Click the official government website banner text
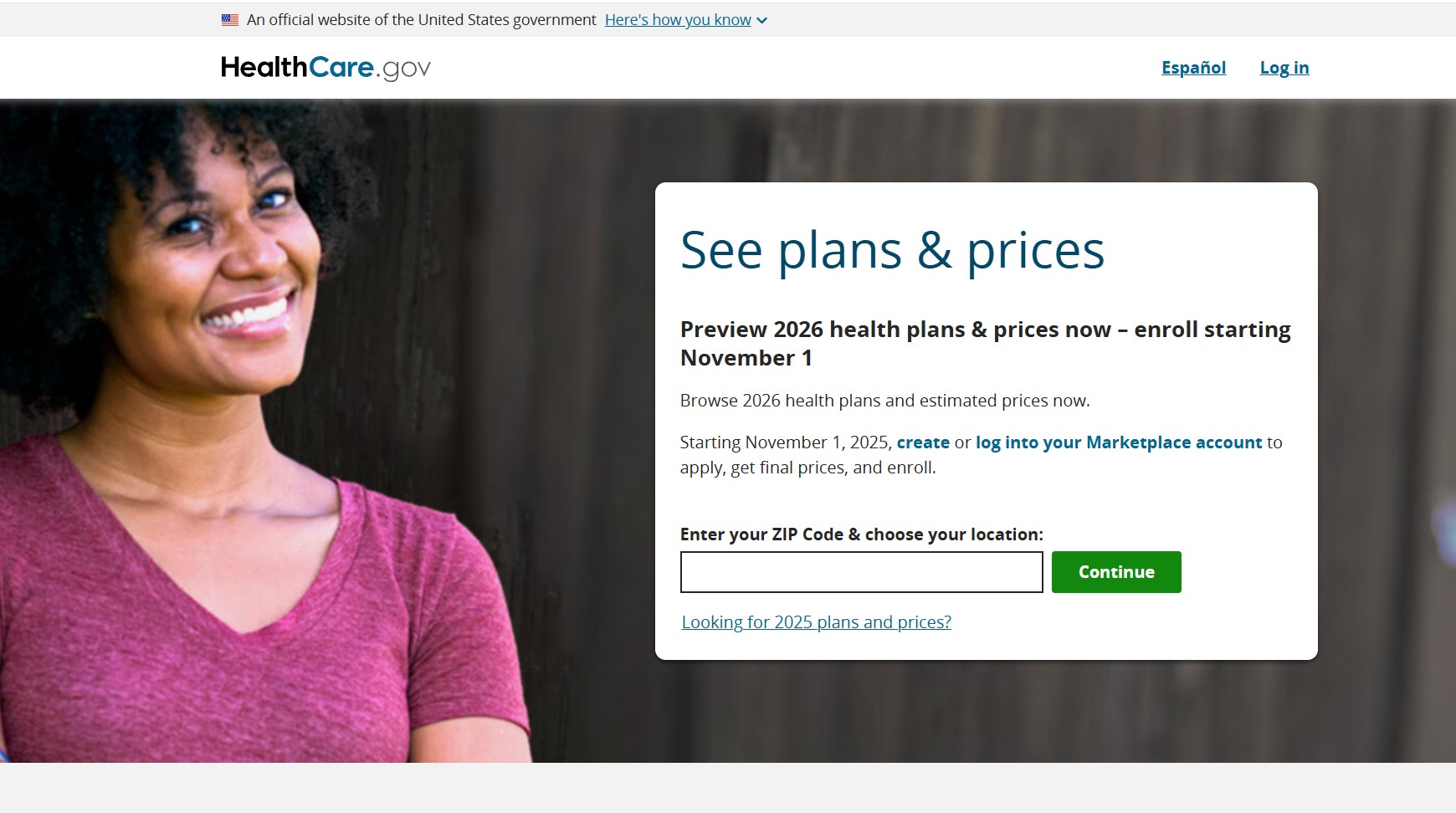The image size is (1456, 813). click(421, 20)
